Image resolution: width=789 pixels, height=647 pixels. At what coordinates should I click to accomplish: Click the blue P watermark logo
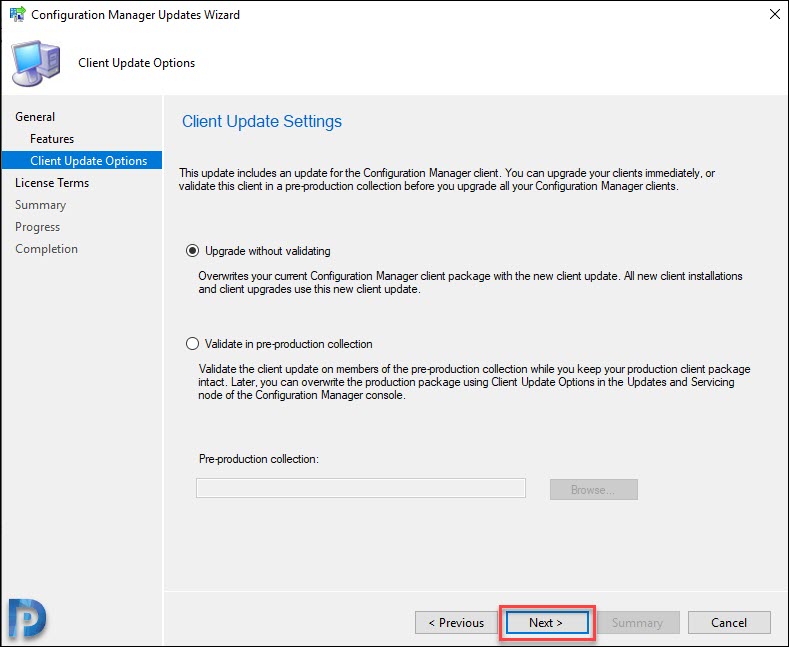tap(27, 618)
